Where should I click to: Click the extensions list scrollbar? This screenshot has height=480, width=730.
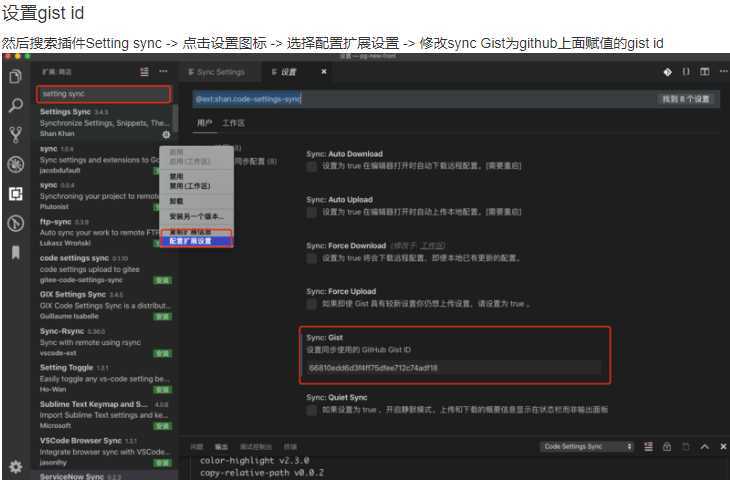click(176, 118)
